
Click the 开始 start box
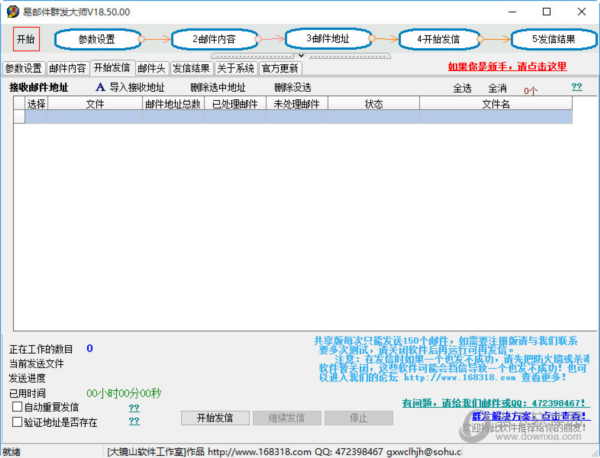click(x=26, y=39)
